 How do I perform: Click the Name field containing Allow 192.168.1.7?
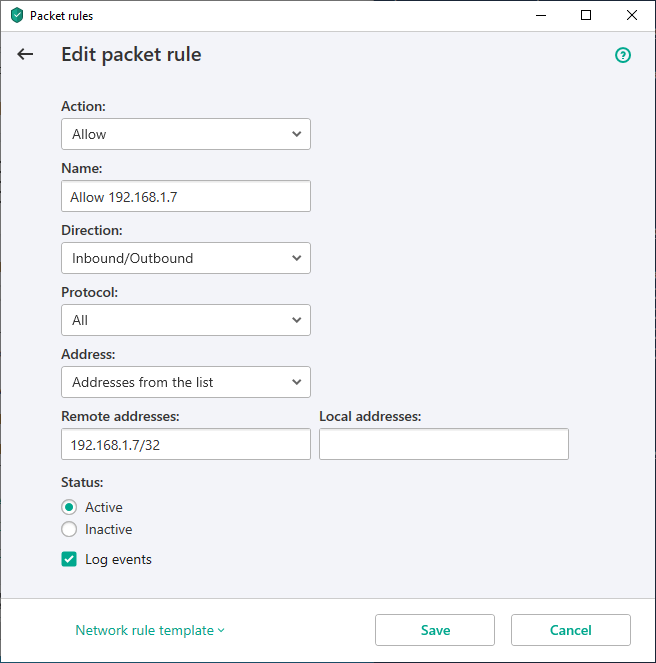pos(186,196)
